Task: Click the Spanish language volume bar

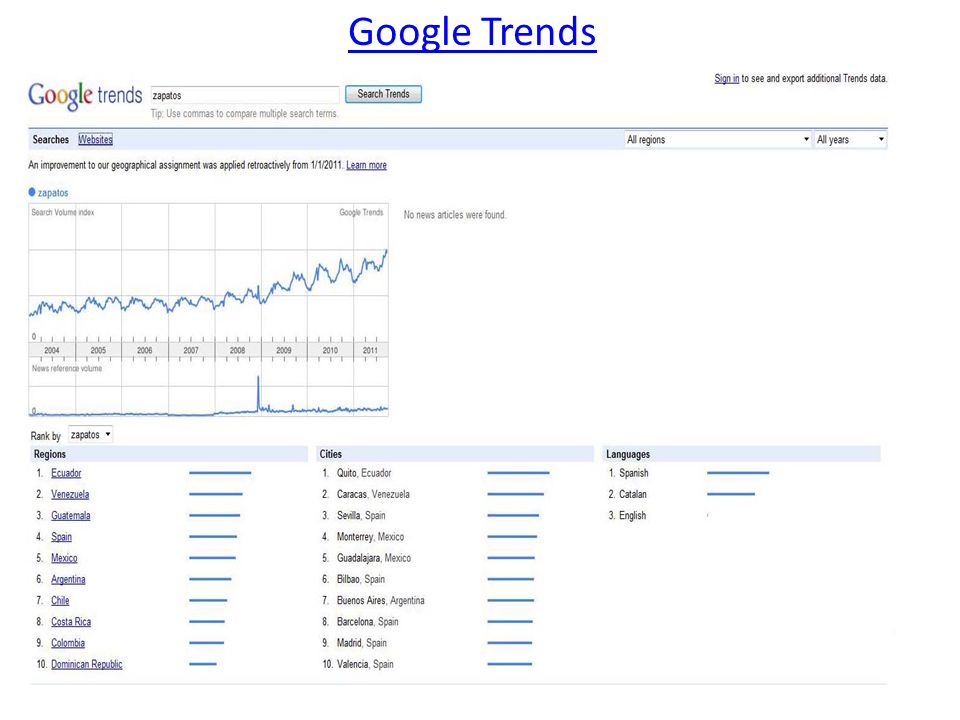Action: coord(738,473)
